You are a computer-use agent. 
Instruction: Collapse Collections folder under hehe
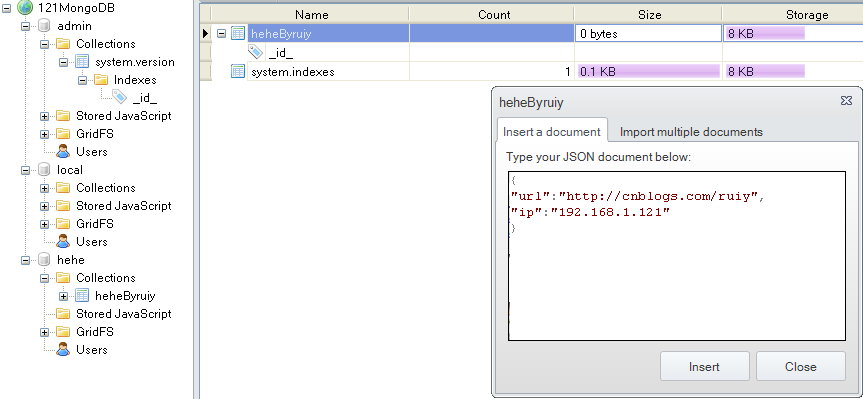tap(45, 278)
